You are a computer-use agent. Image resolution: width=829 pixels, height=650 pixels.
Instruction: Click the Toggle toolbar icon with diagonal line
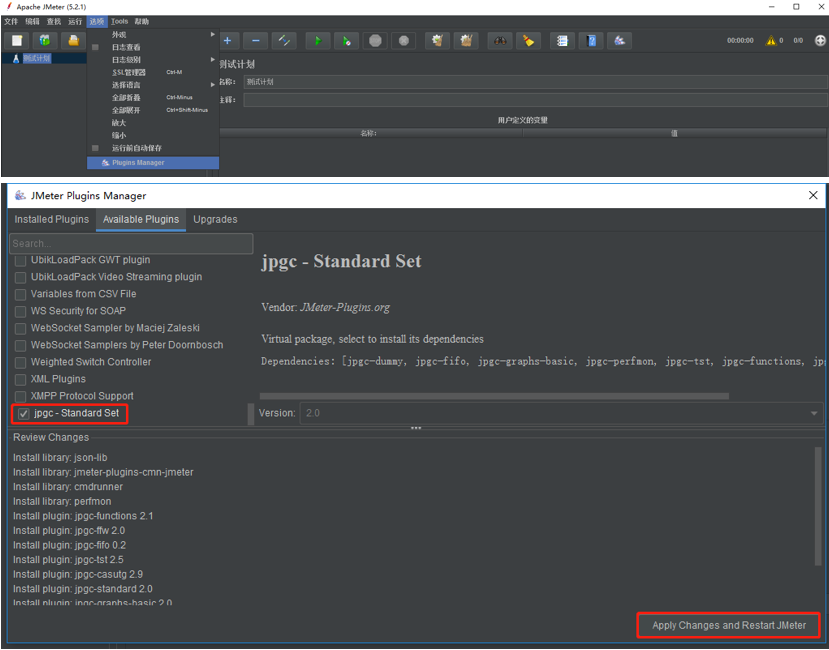[284, 41]
